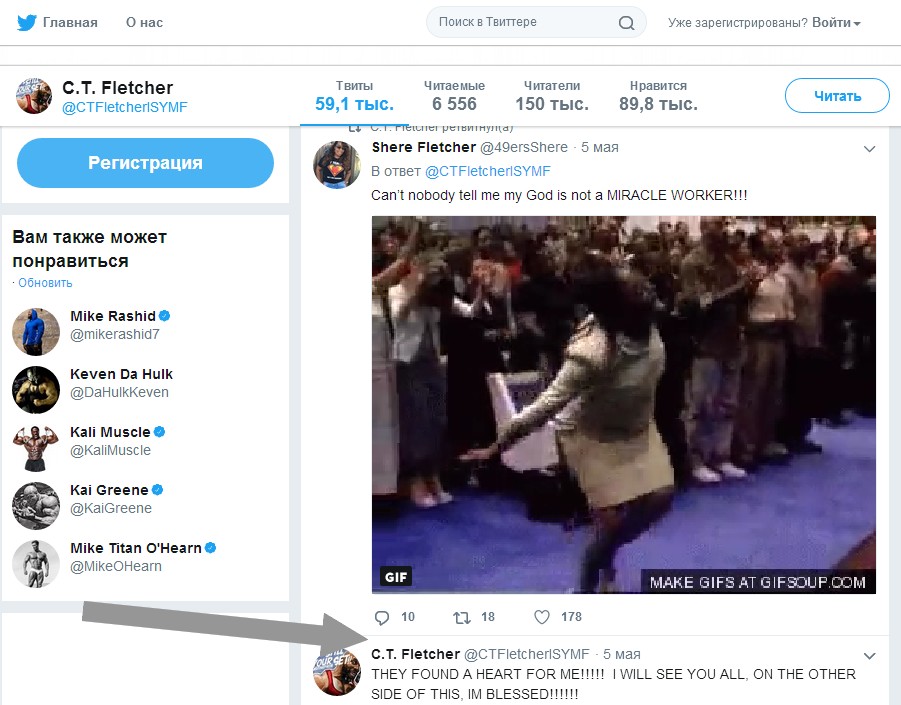Image resolution: width=901 pixels, height=705 pixels.
Task: Click the search magnifier icon
Action: point(626,23)
